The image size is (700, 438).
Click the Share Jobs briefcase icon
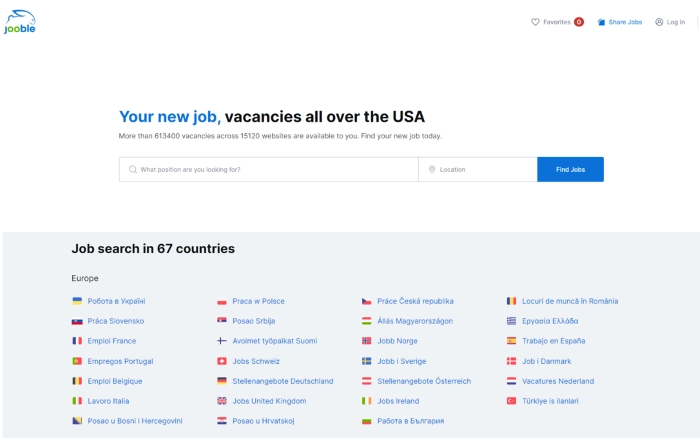point(602,22)
